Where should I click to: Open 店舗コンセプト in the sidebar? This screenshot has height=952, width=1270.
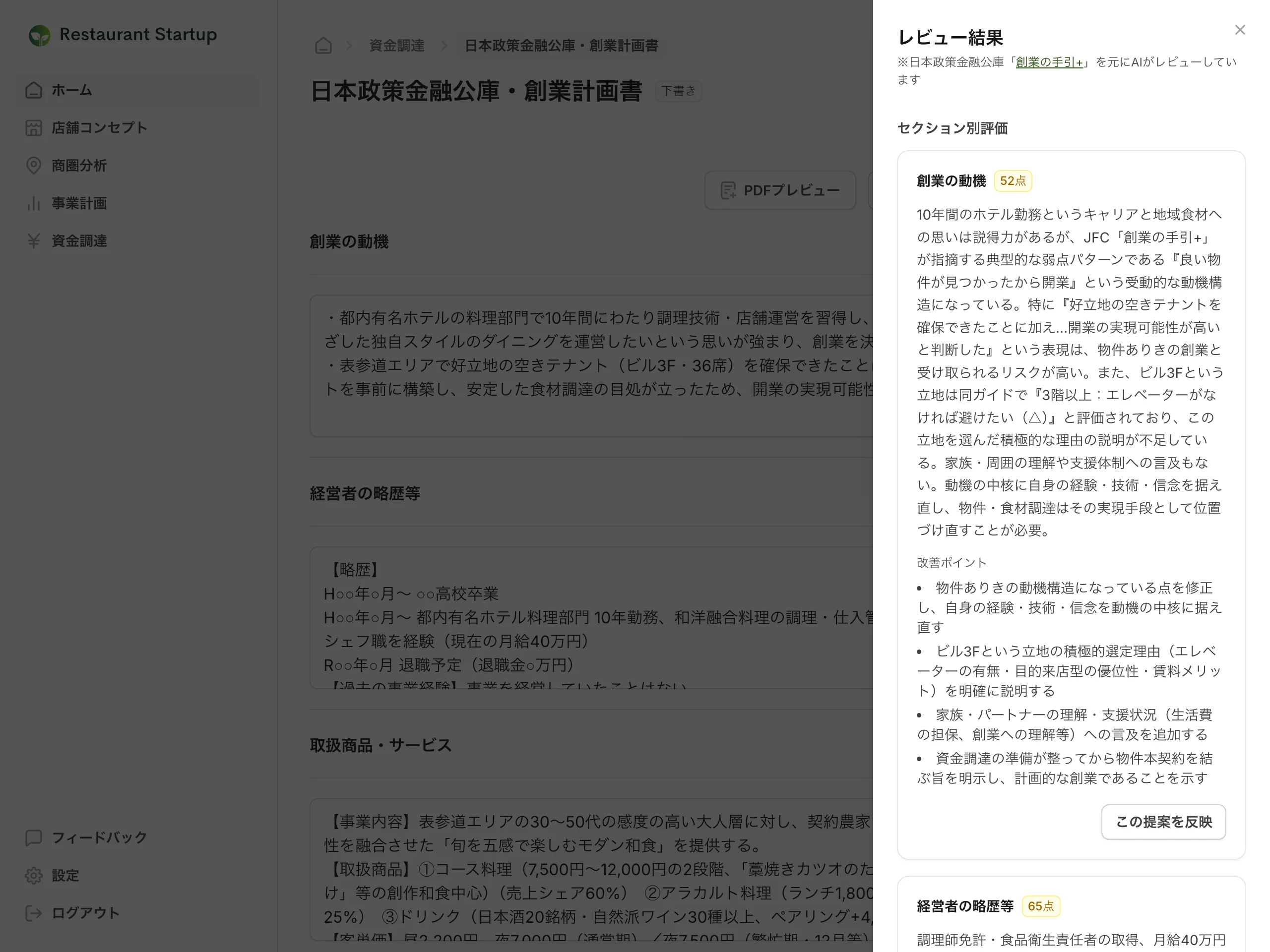[138, 128]
